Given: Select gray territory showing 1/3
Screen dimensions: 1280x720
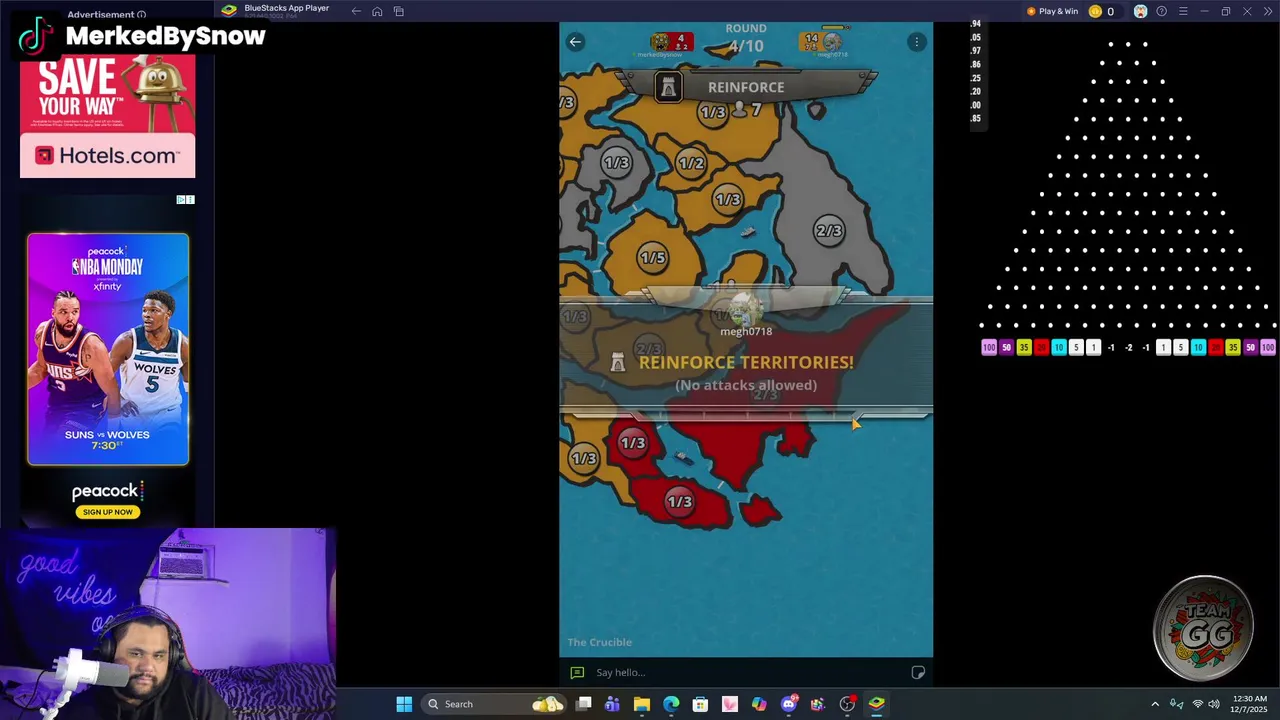Looking at the screenshot, I should pos(616,162).
